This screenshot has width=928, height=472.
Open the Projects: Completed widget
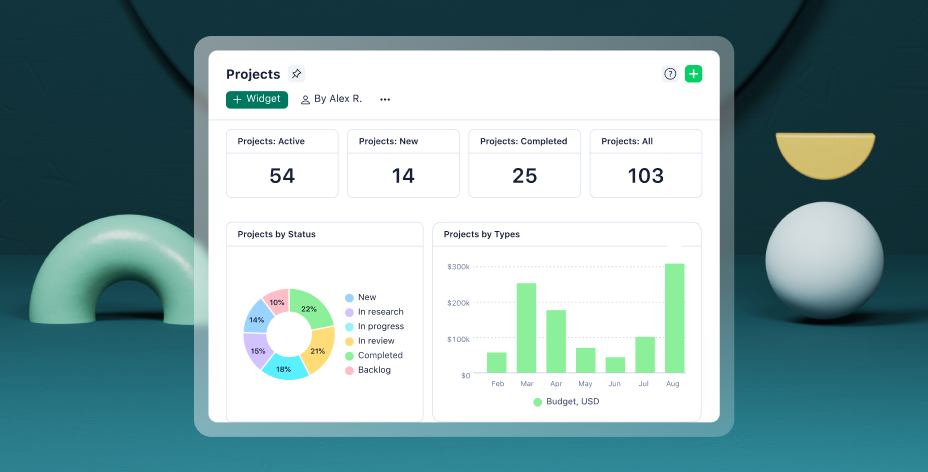[x=524, y=163]
